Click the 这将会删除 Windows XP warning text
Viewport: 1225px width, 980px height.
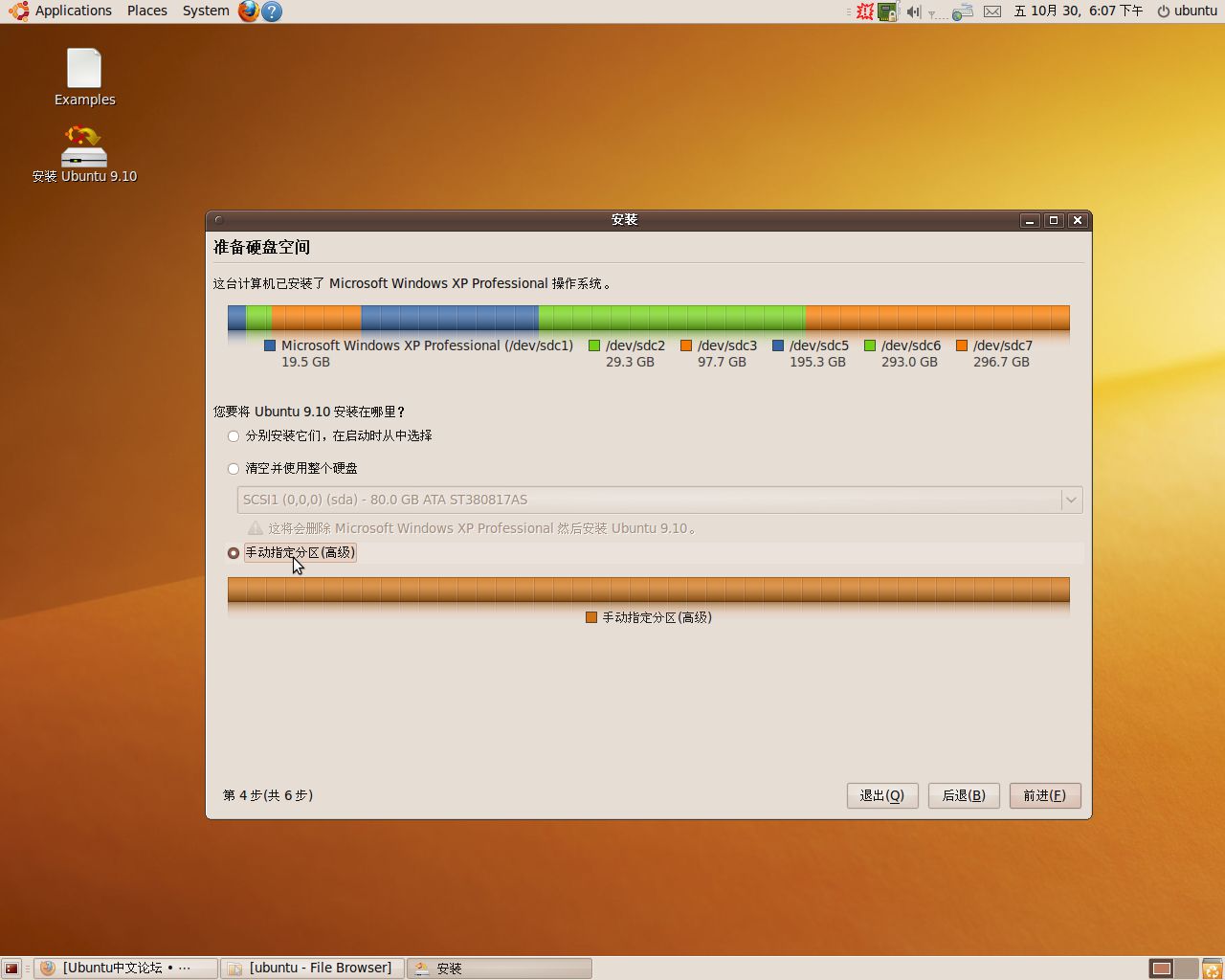(483, 528)
